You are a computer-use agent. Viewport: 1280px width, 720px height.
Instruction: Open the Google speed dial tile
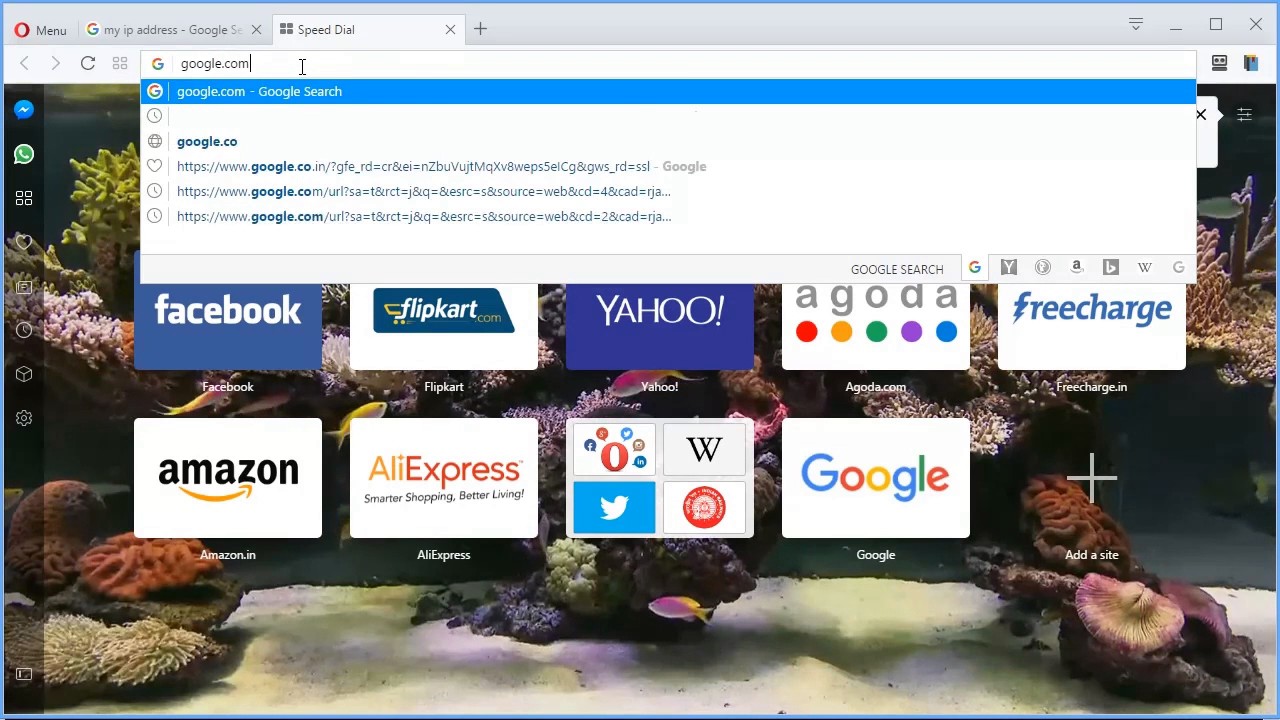pos(876,478)
